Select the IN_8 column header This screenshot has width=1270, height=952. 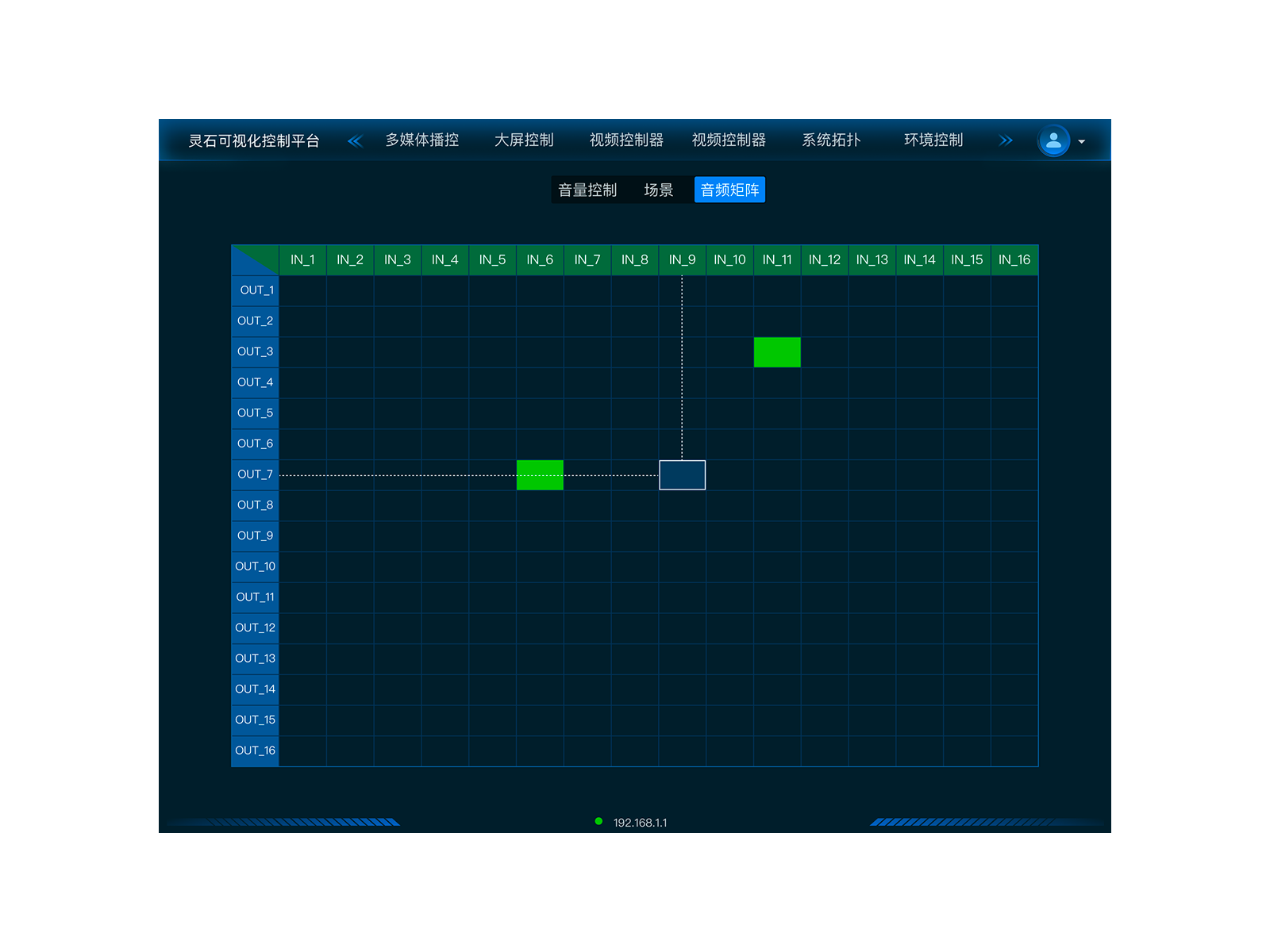tap(635, 260)
